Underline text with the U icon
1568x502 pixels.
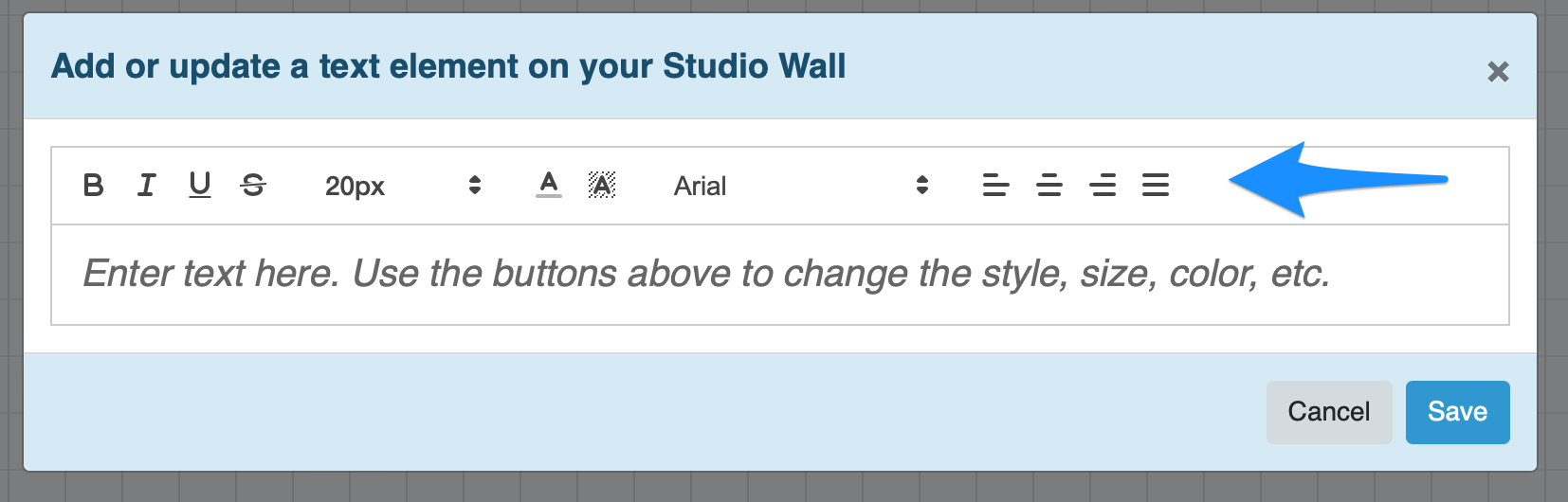click(199, 185)
